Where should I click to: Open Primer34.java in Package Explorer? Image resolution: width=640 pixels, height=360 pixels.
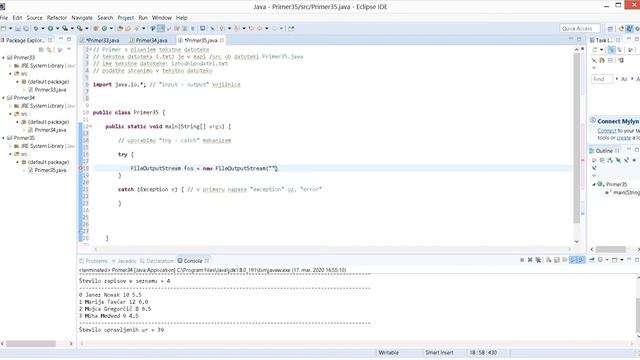click(50, 130)
